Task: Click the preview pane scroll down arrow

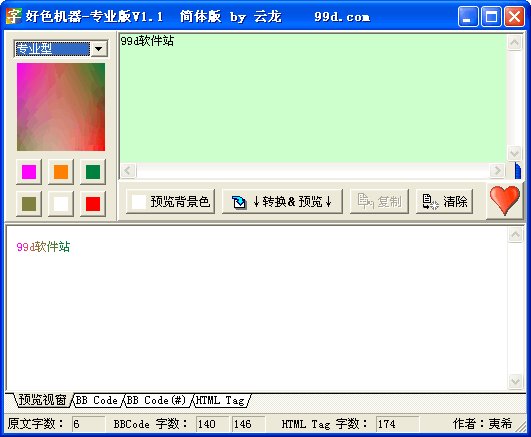Action: [x=515, y=381]
